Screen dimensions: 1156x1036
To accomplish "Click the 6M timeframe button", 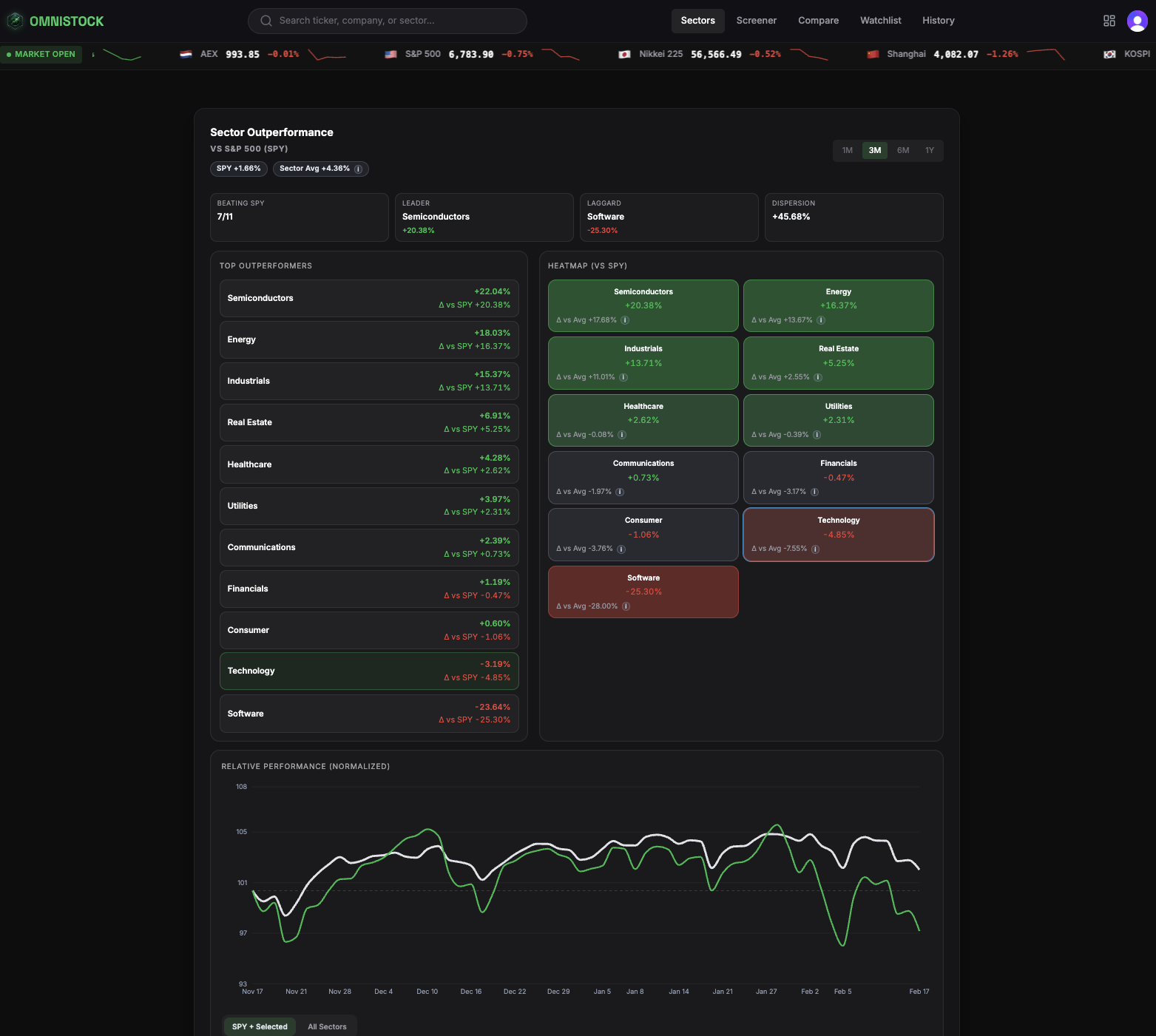I will click(x=902, y=150).
